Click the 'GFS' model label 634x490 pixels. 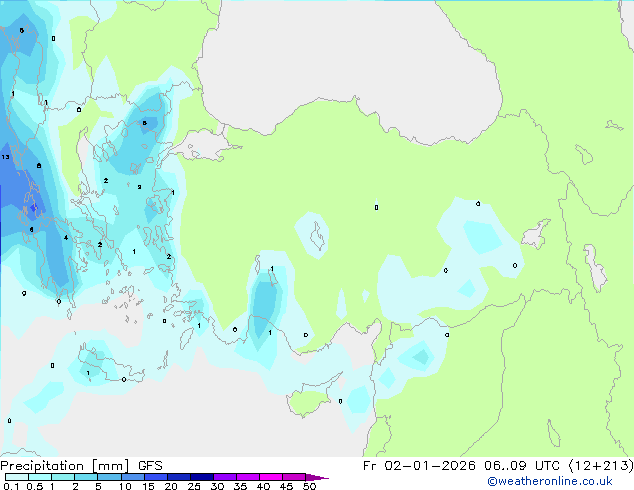(x=150, y=466)
